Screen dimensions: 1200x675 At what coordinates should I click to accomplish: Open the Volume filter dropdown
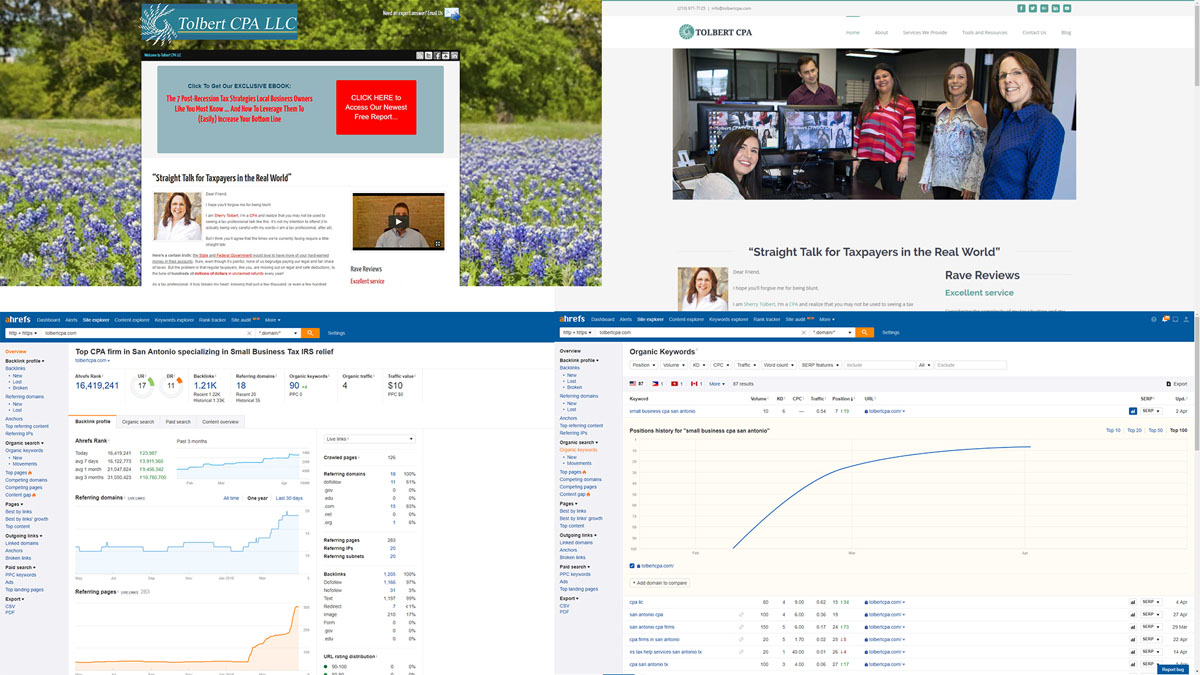(674, 365)
